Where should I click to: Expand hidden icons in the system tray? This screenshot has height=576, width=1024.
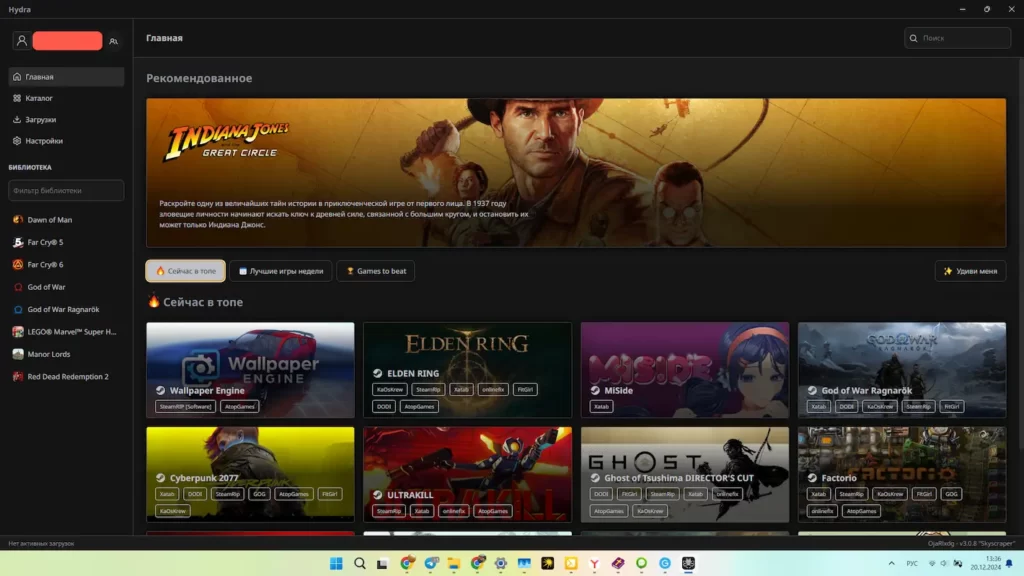(891, 562)
